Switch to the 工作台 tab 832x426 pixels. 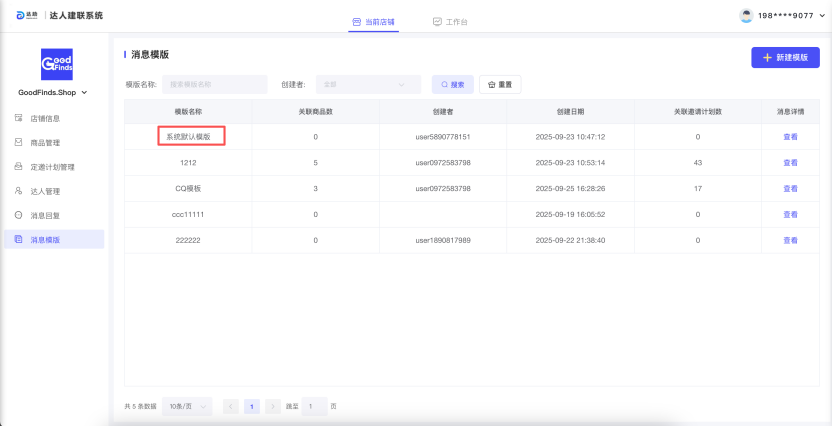click(449, 21)
